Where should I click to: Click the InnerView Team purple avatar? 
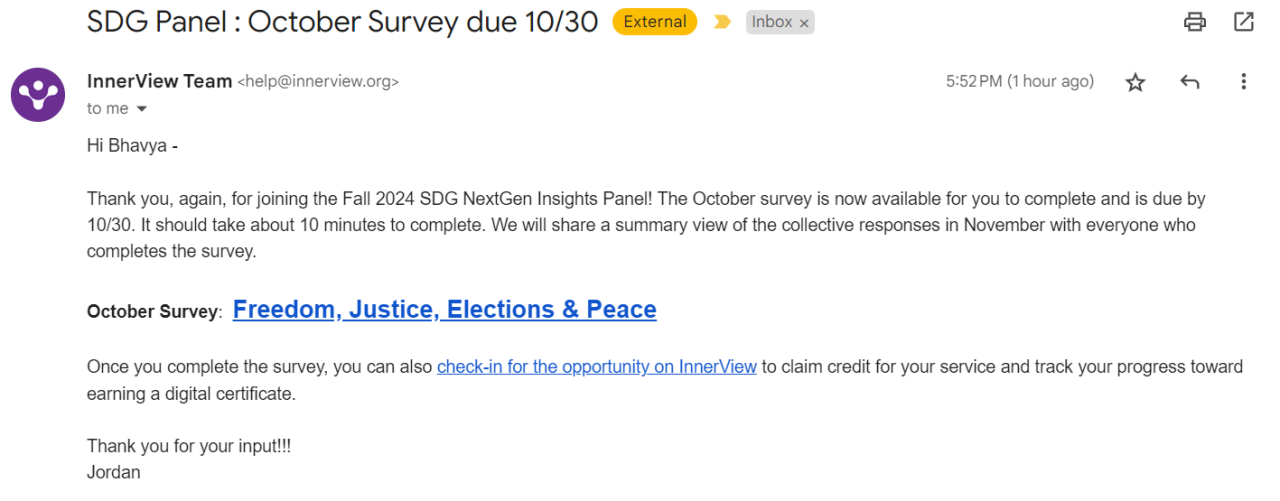(x=38, y=95)
